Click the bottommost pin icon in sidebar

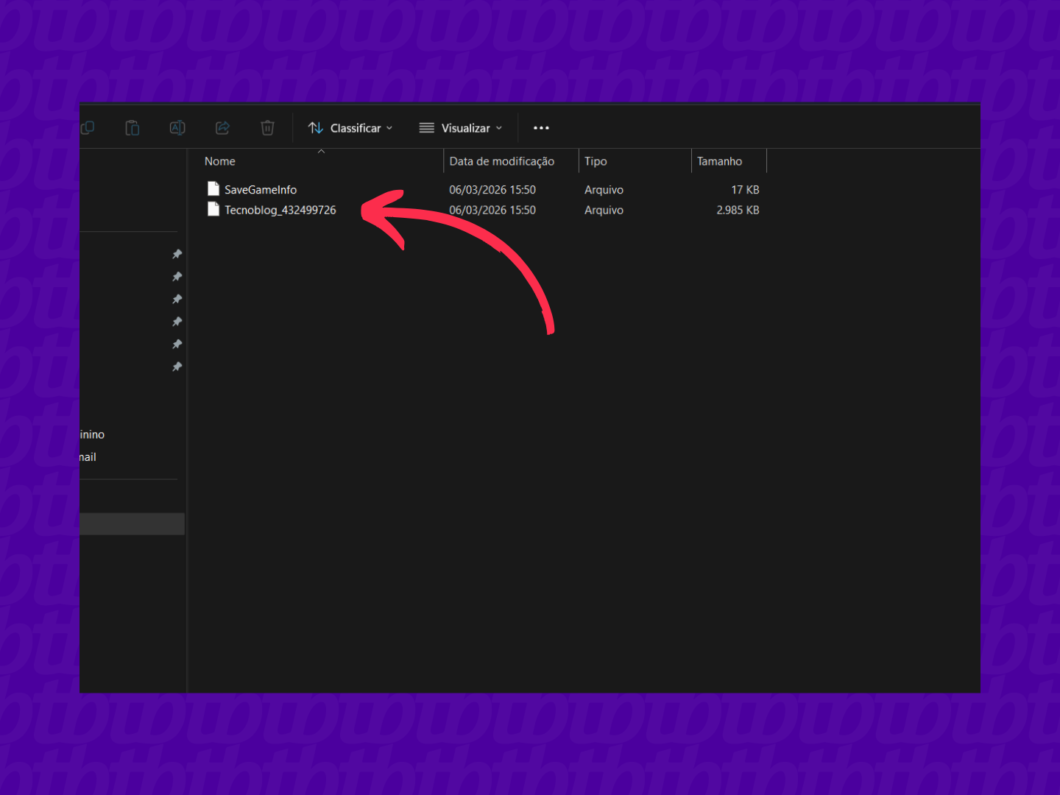click(177, 367)
